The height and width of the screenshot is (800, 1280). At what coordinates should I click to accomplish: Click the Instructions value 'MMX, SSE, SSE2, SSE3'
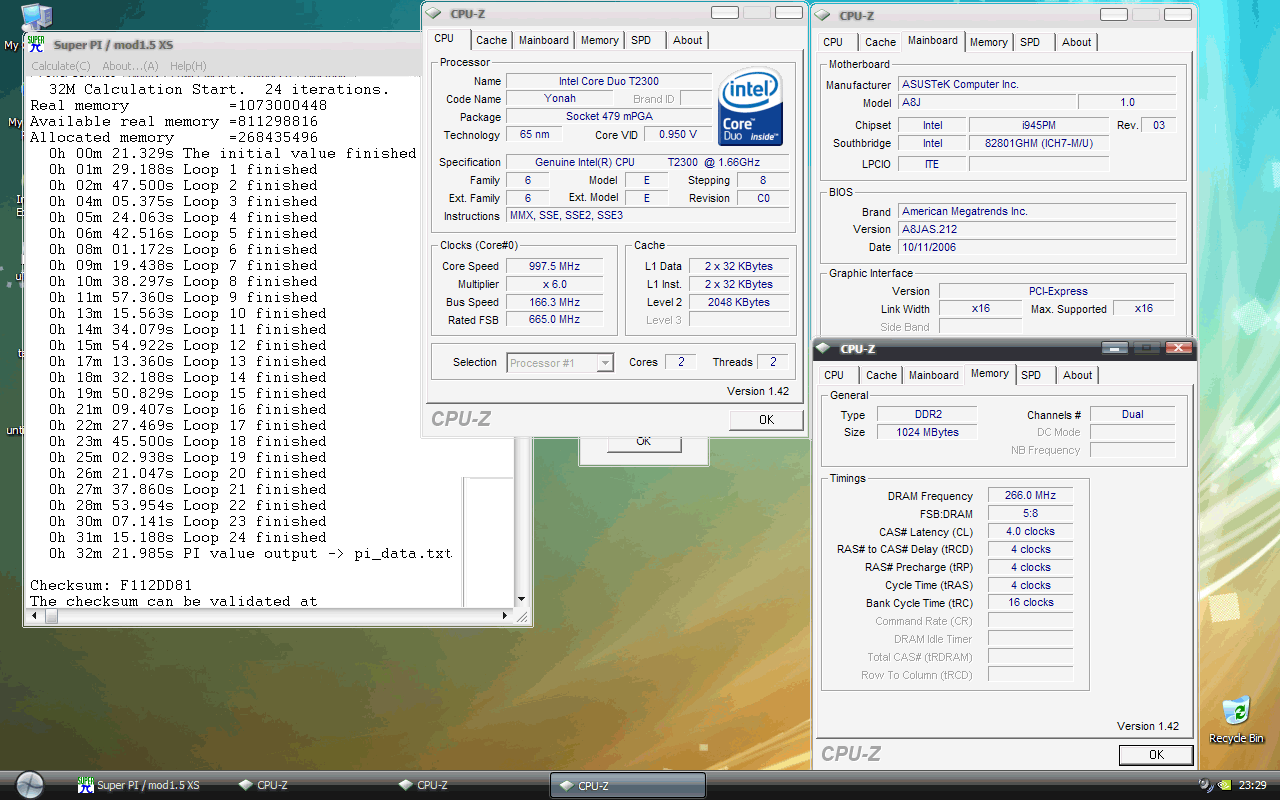point(648,216)
